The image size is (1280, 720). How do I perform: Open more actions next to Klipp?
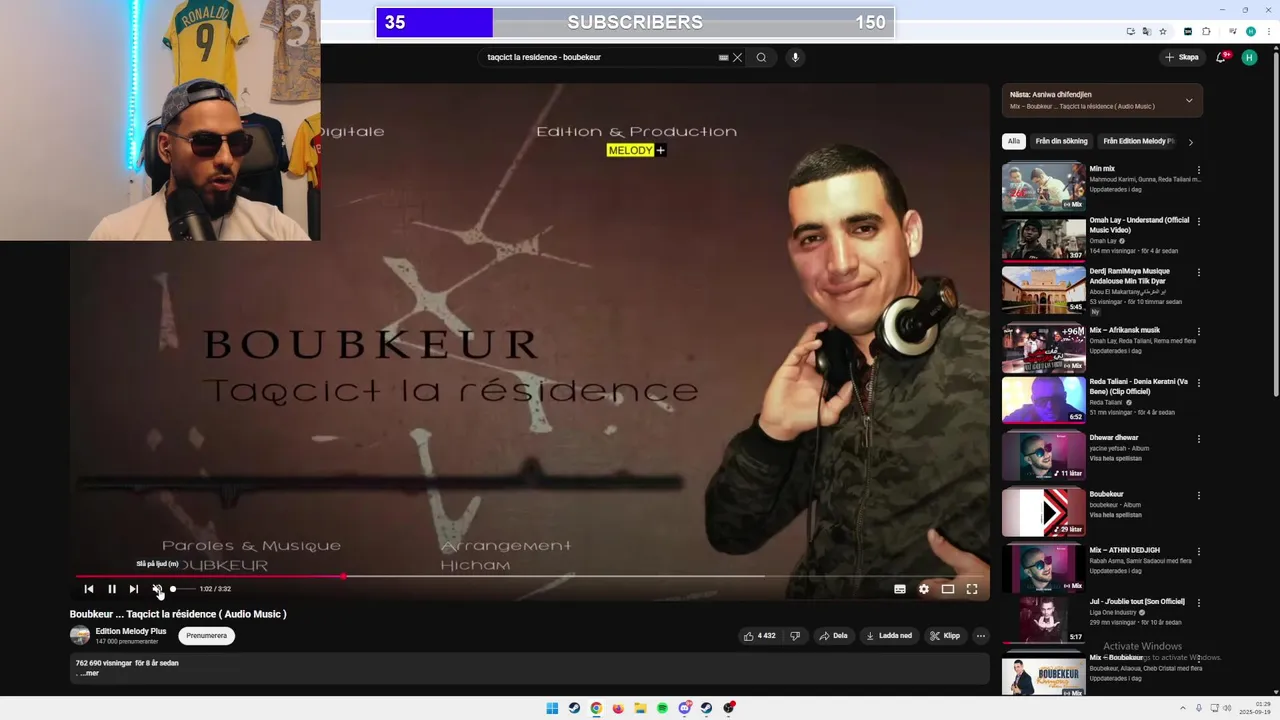tap(981, 636)
